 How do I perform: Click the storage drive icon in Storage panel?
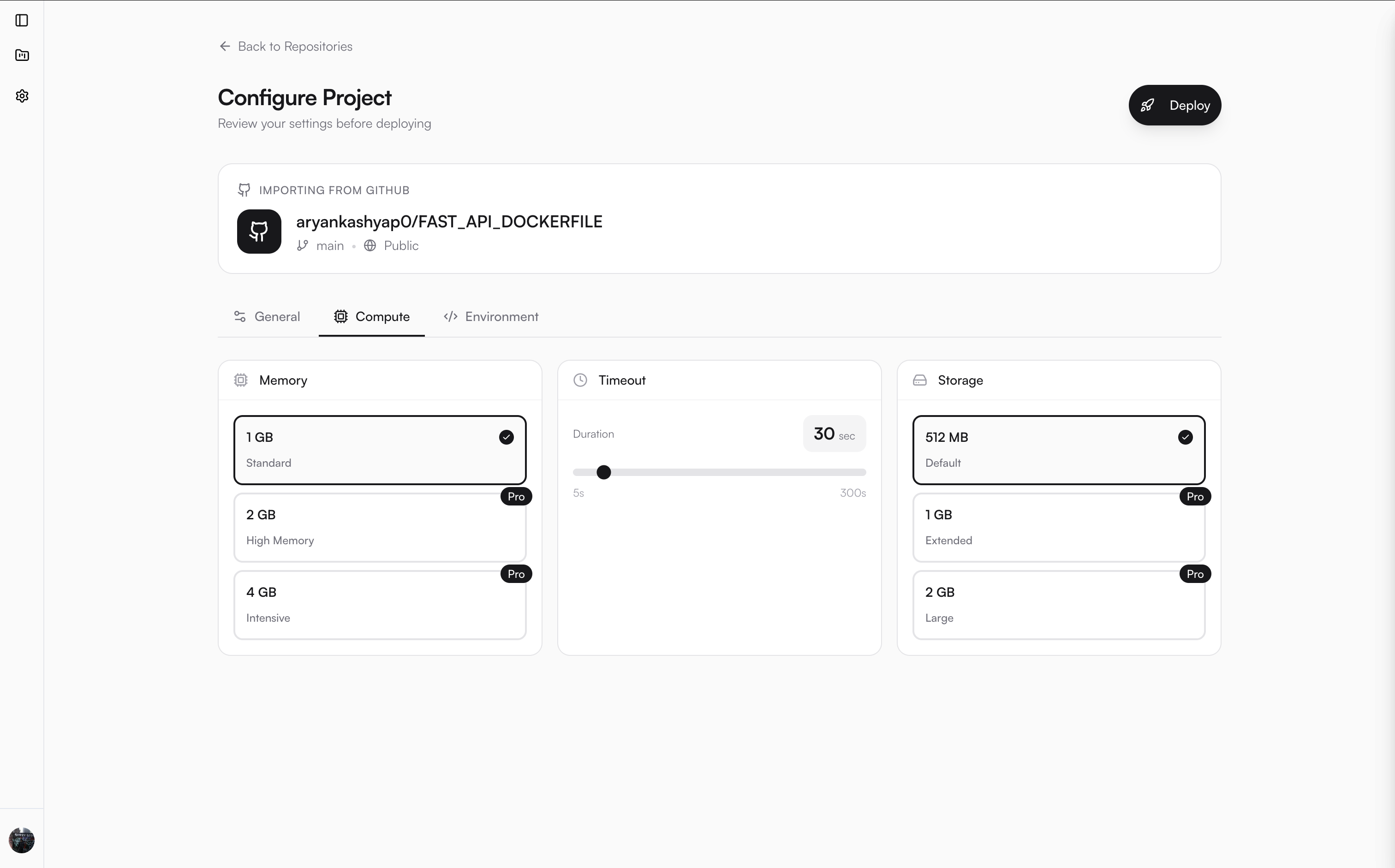[920, 380]
